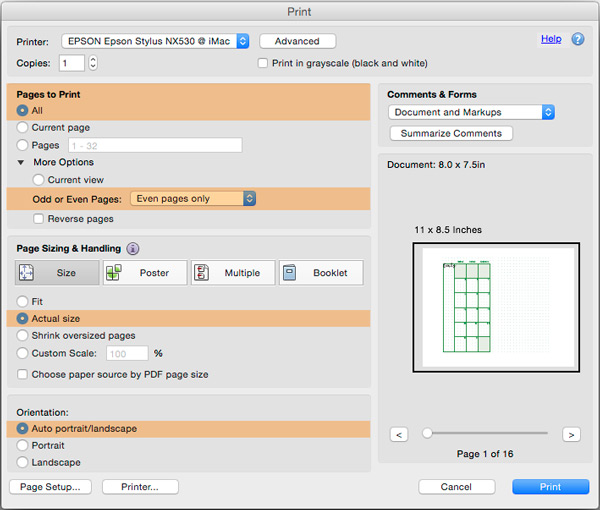
Task: Click the Custom Scale percent field
Action: click(127, 353)
